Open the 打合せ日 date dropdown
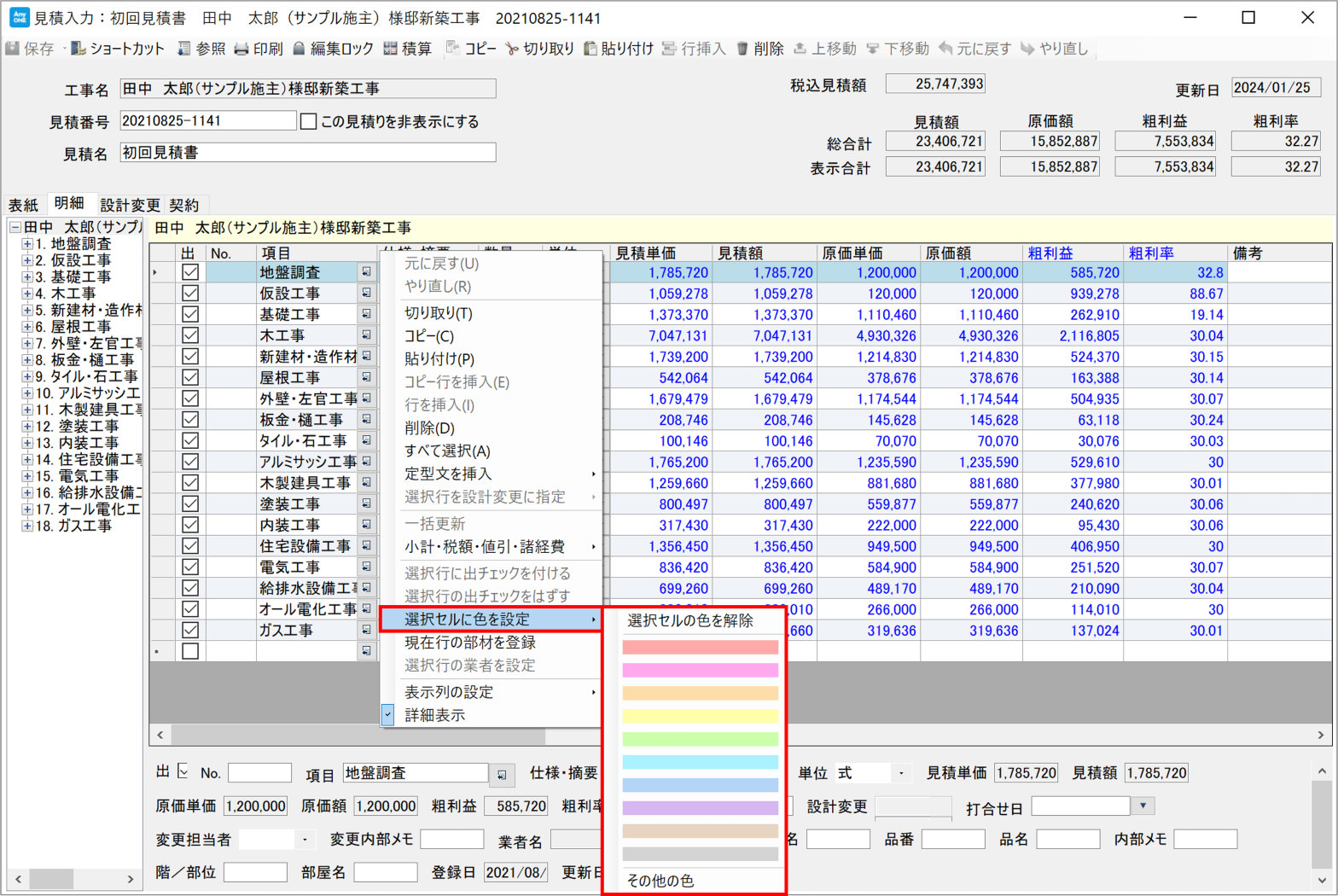Viewport: 1338px width, 896px height. coord(1143,806)
